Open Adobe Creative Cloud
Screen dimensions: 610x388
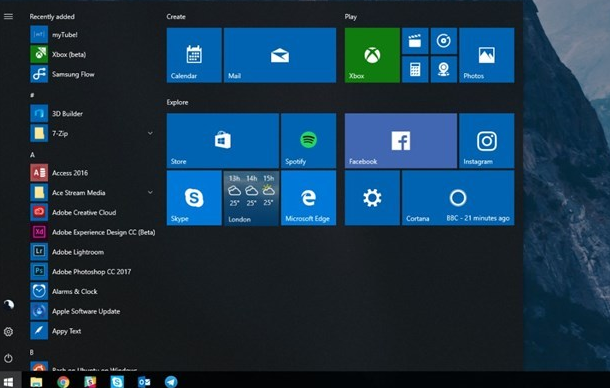pos(93,212)
